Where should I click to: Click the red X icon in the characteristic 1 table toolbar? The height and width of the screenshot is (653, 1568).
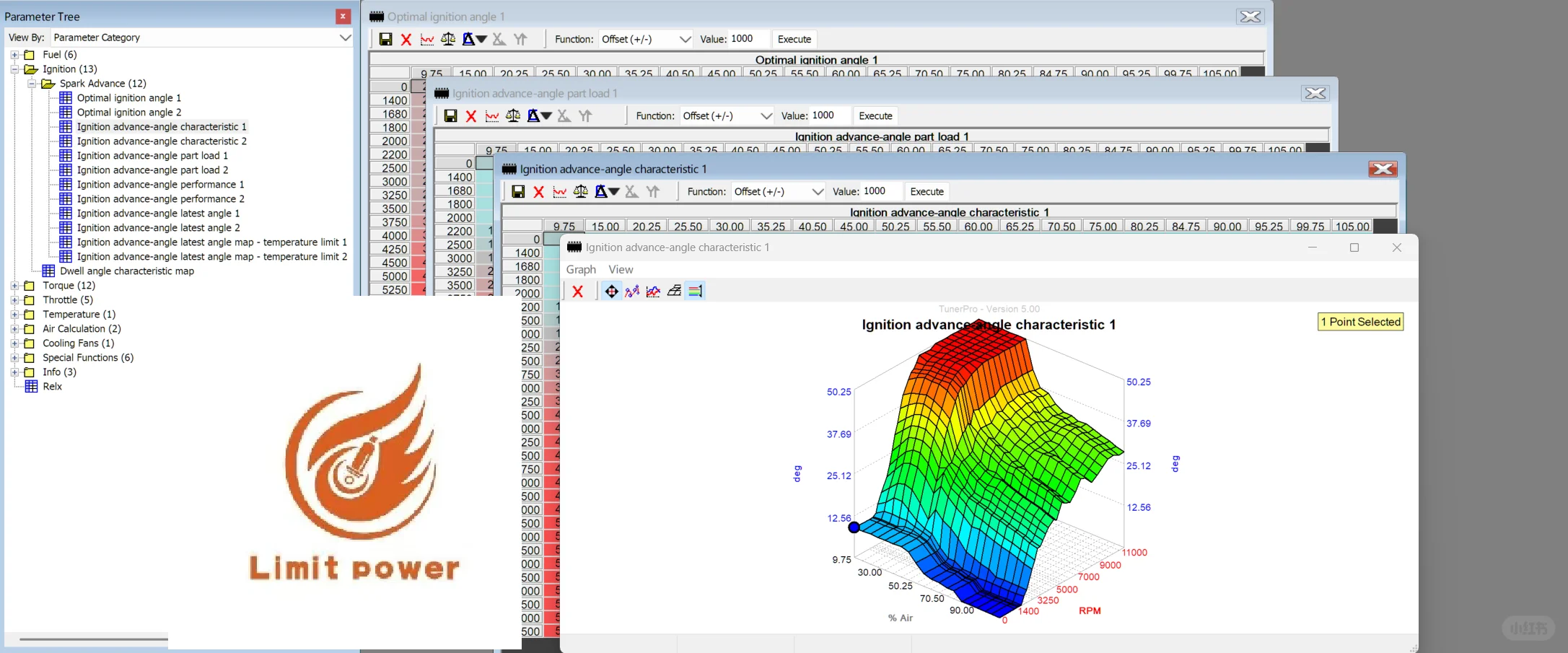(538, 191)
